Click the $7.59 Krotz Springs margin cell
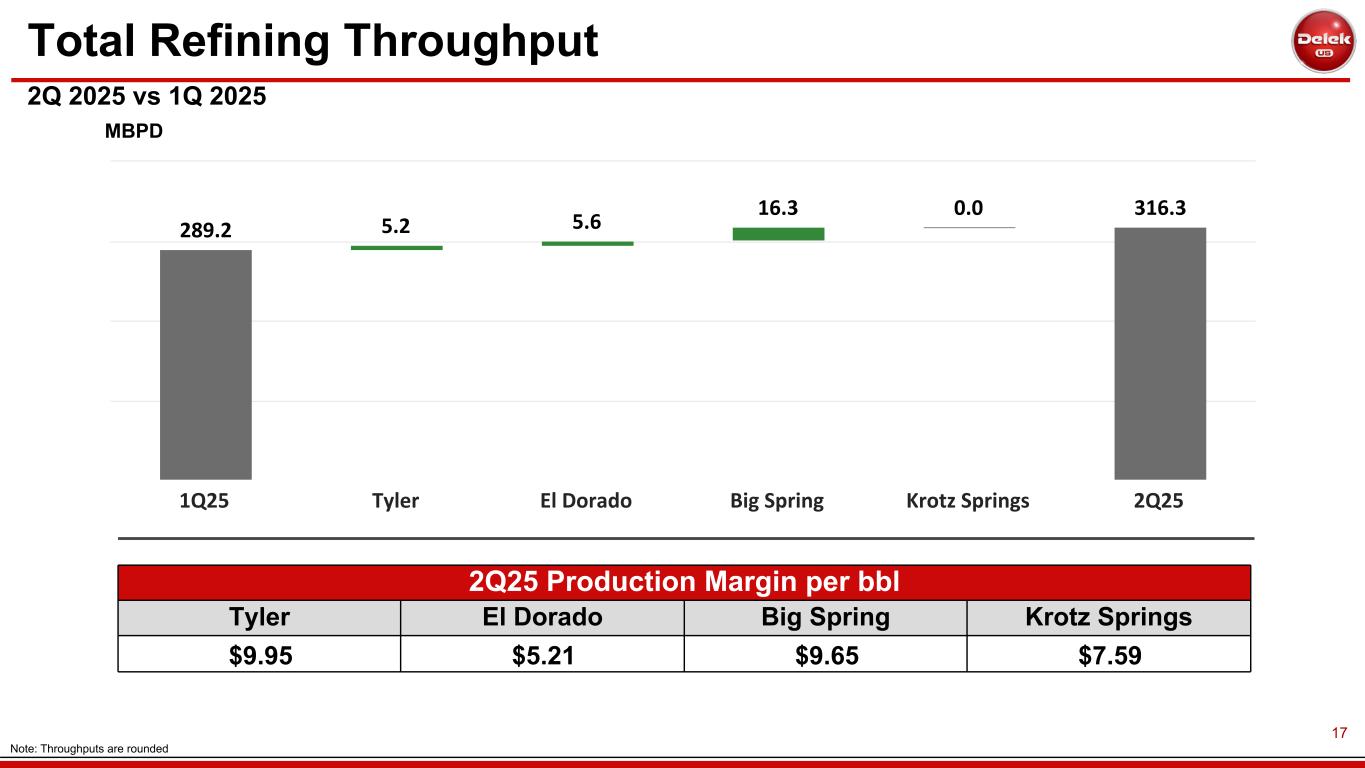The width and height of the screenshot is (1365, 768). point(1108,655)
